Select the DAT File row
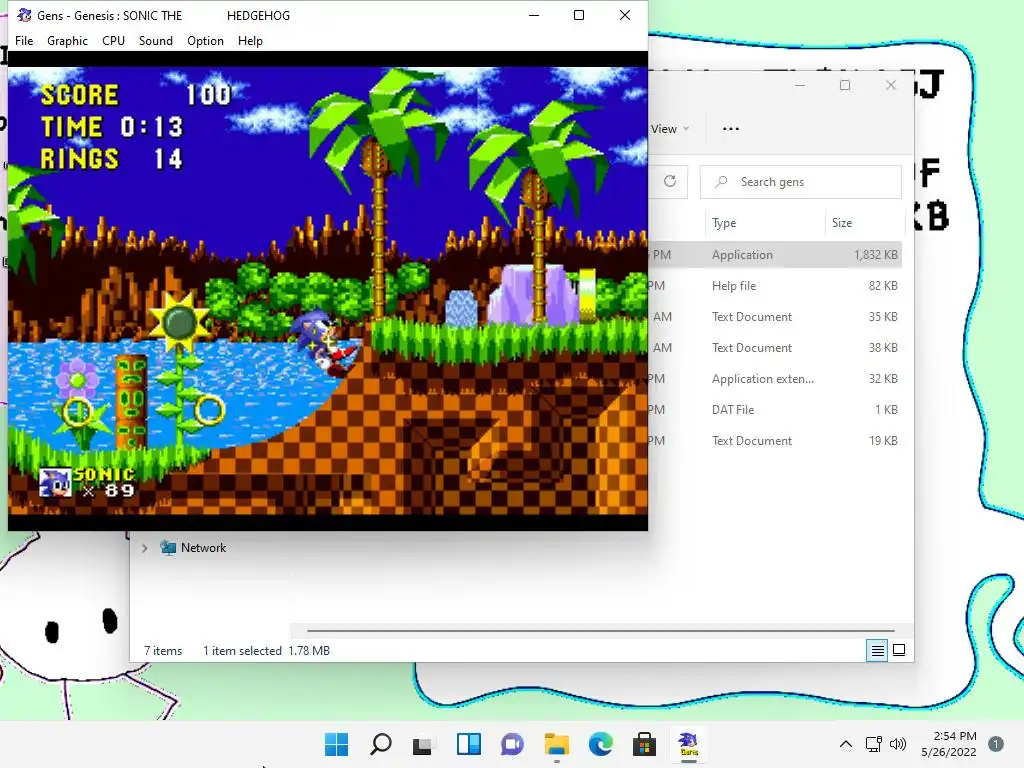Image resolution: width=1024 pixels, height=768 pixels. pos(776,409)
